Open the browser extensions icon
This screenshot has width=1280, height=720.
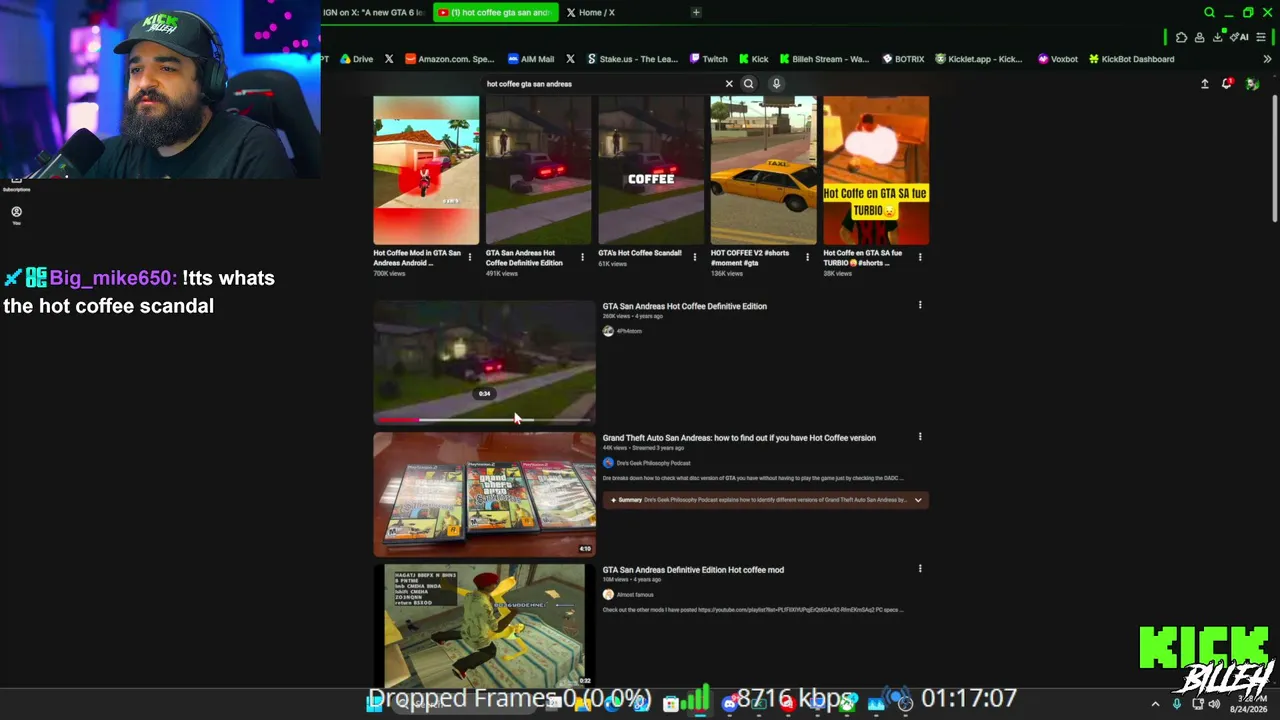[x=1181, y=37]
